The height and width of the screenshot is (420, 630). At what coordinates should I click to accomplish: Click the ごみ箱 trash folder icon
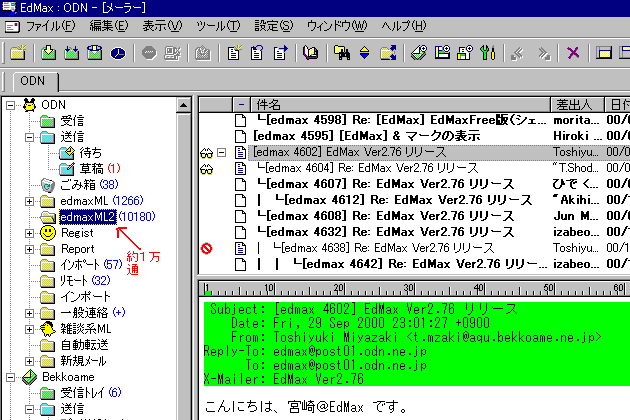pos(47,185)
